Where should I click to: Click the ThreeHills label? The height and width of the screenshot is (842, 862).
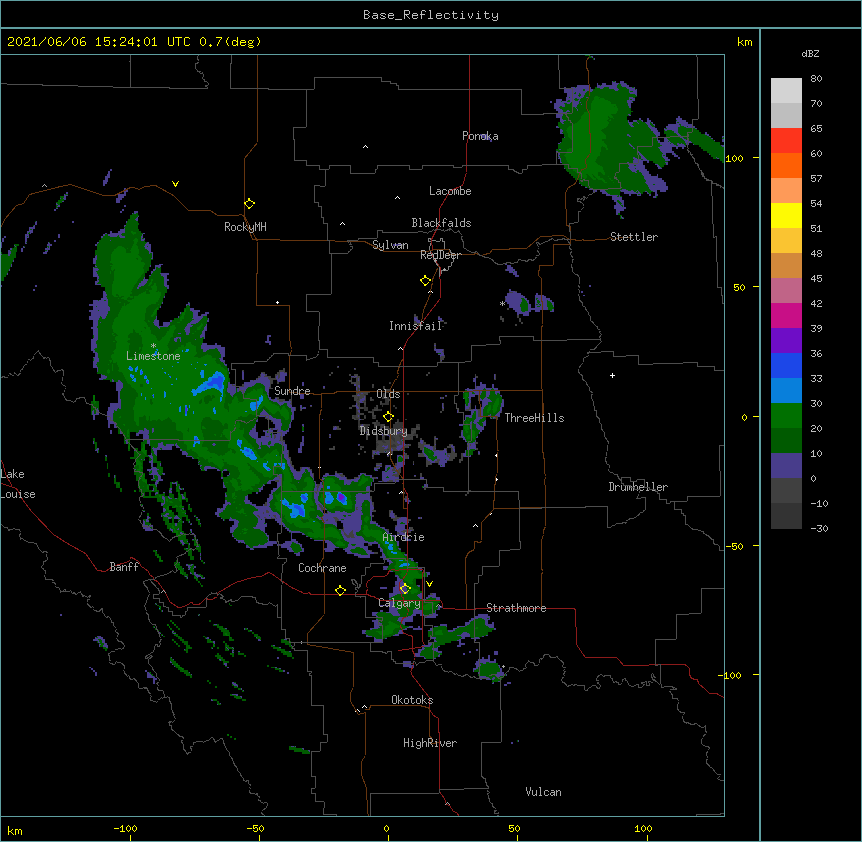click(x=534, y=418)
